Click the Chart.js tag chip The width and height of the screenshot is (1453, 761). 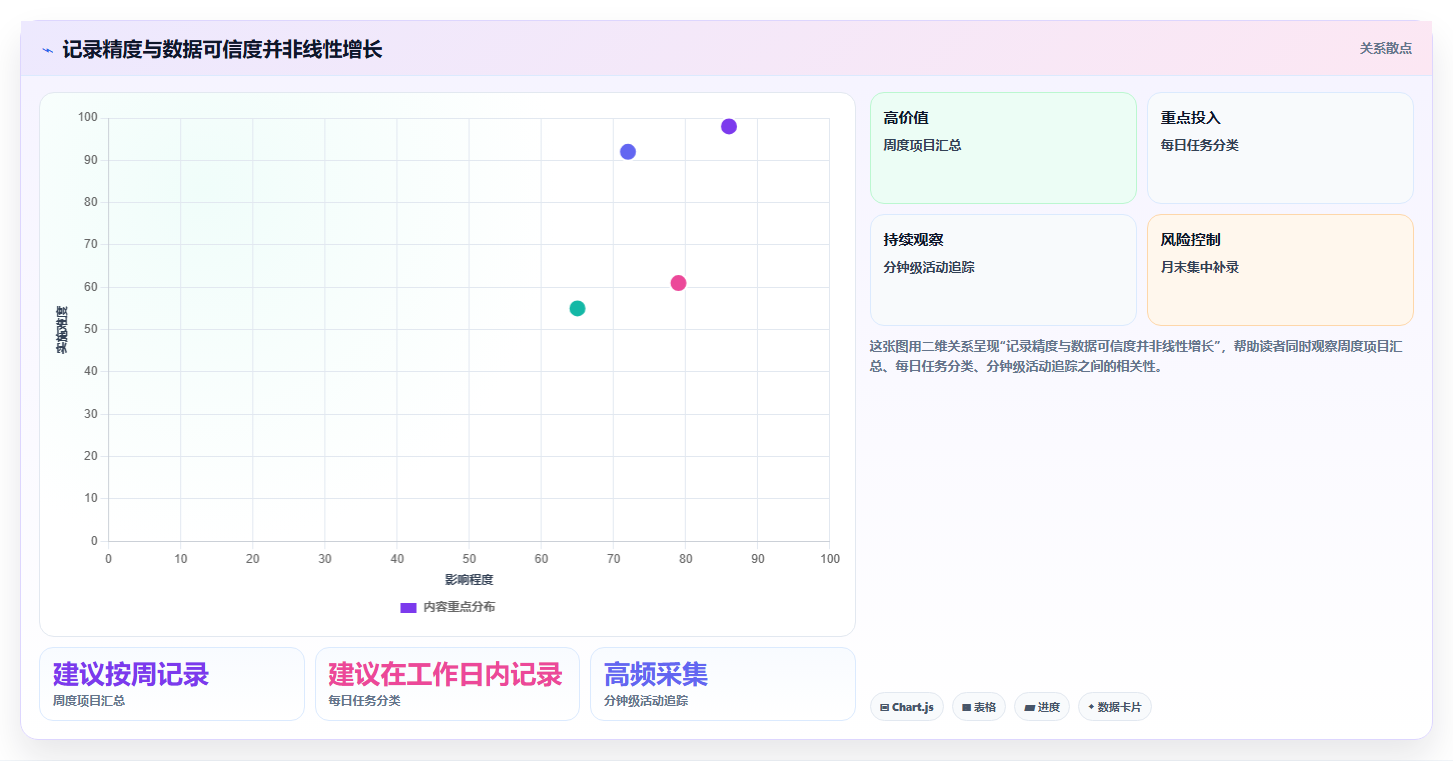tap(907, 707)
